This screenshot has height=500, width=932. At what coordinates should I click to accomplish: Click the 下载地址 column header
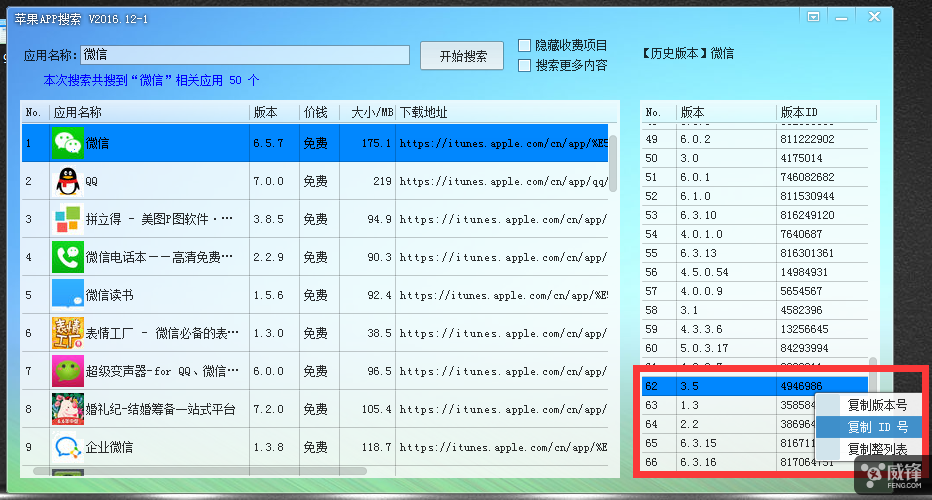pyautogui.click(x=502, y=112)
